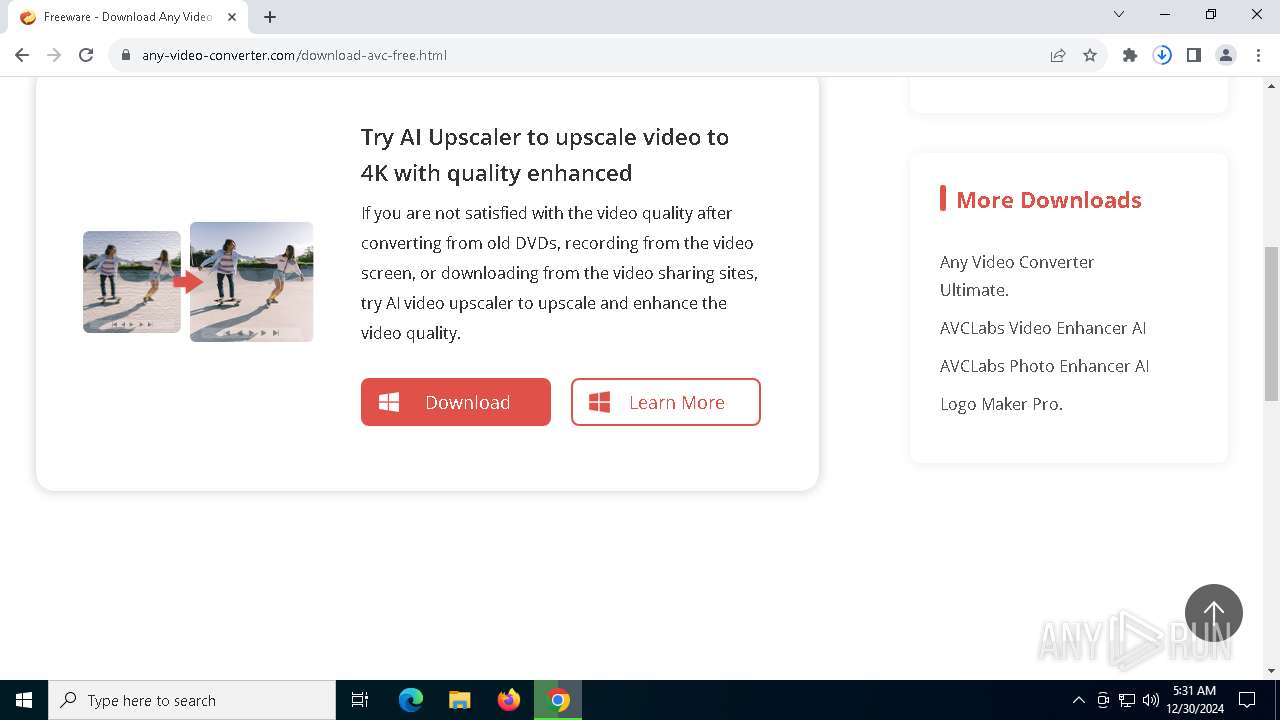Click the scroll-to-top arrow button

[1214, 613]
